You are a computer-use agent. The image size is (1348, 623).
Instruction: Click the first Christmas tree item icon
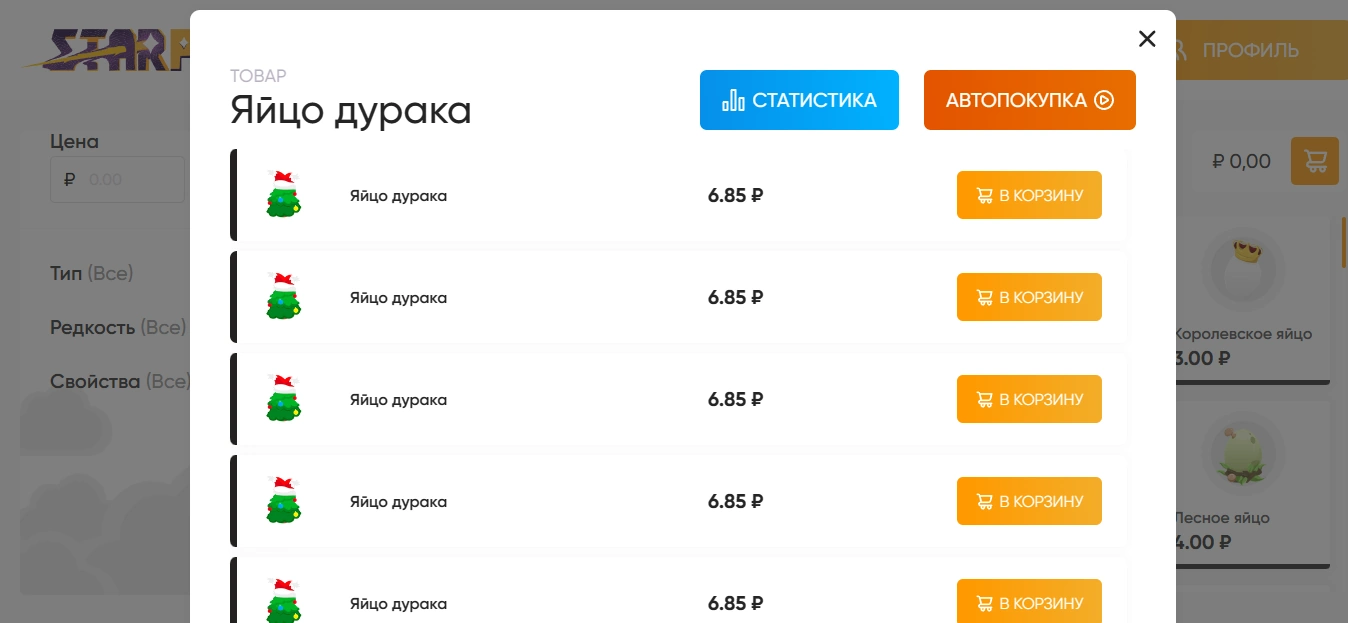click(284, 194)
